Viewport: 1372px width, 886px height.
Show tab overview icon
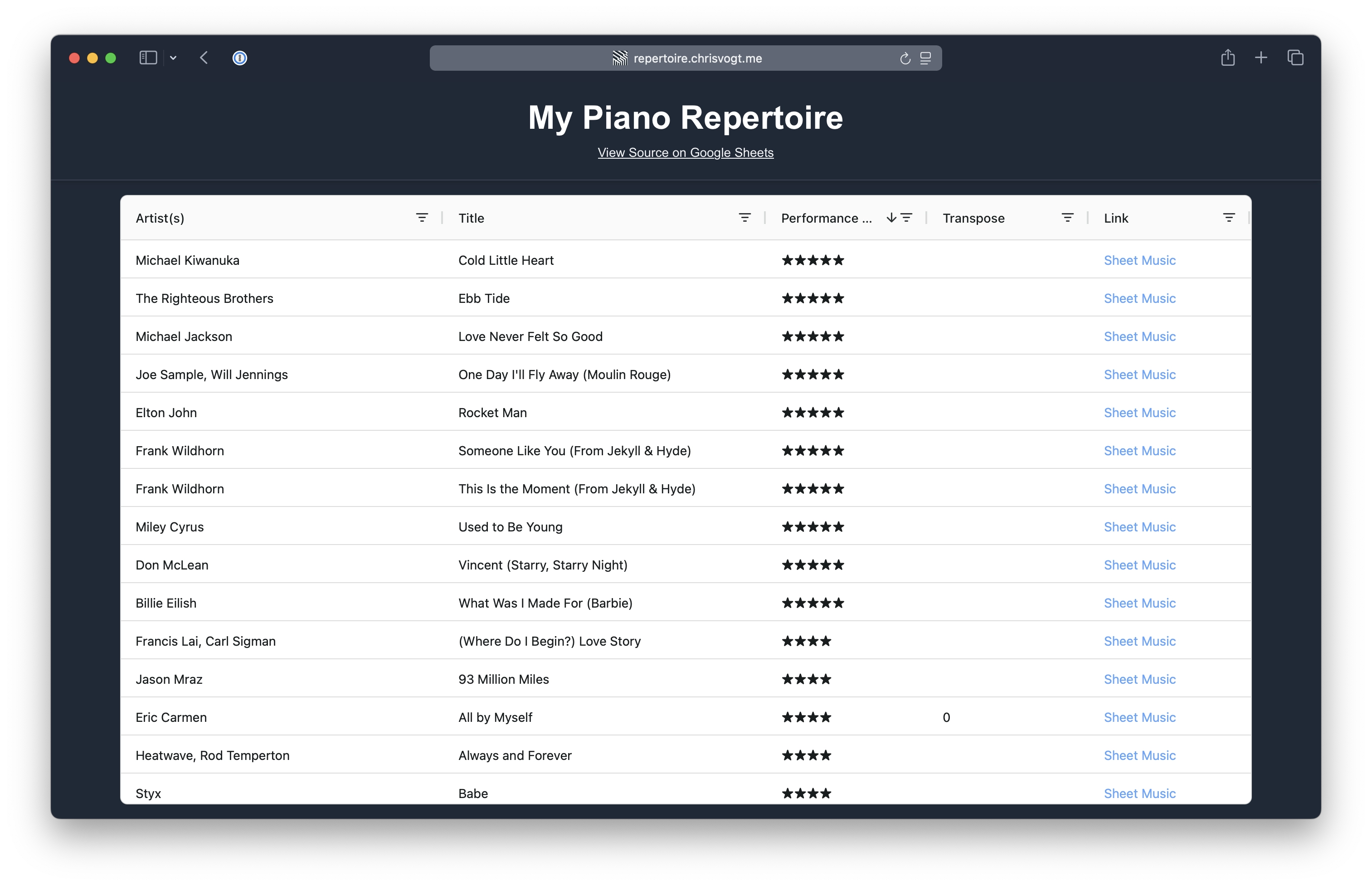[1295, 58]
